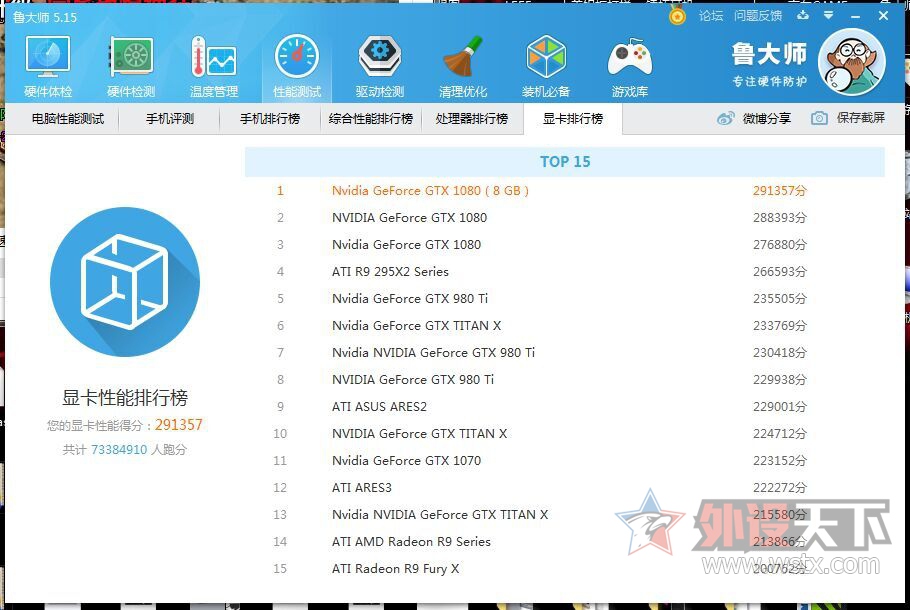Click the 显卡性能排行榜 heading
Viewport: 910px width, 610px height.
125,398
